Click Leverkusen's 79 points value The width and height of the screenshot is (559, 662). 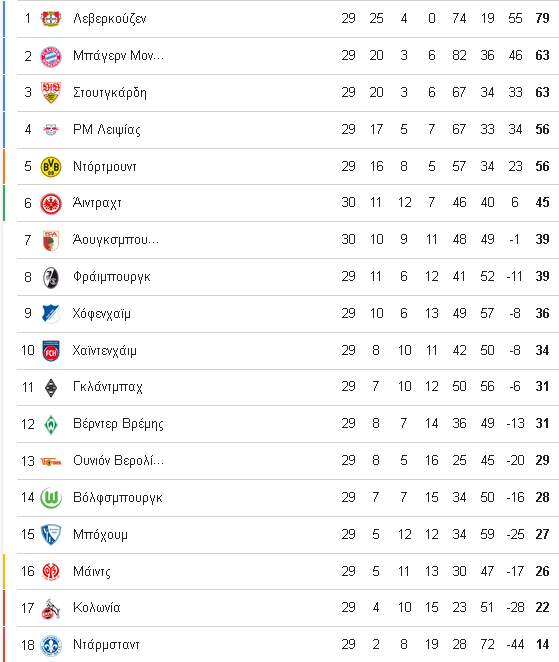[542, 18]
